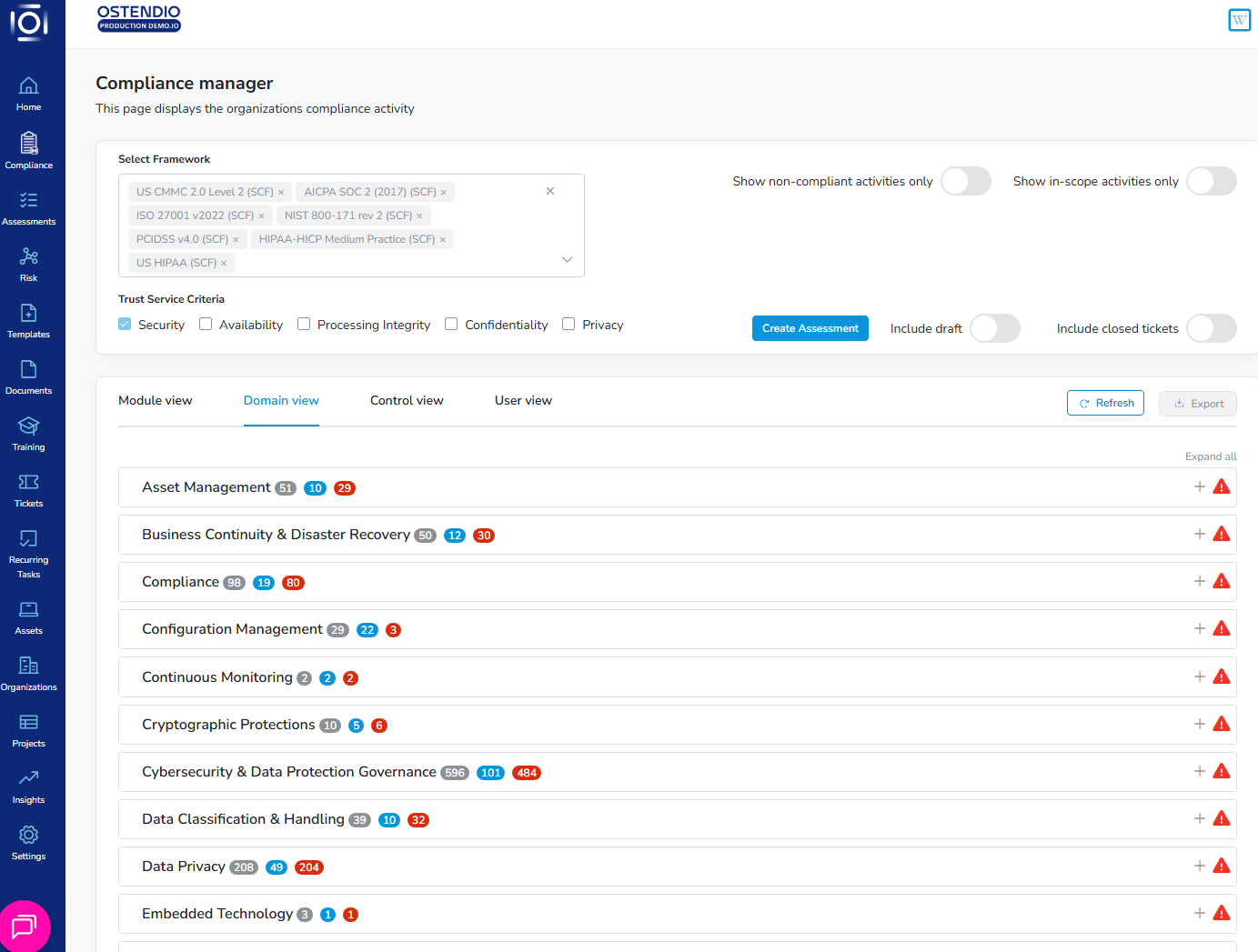Click the Tickets sidebar icon

(x=28, y=483)
